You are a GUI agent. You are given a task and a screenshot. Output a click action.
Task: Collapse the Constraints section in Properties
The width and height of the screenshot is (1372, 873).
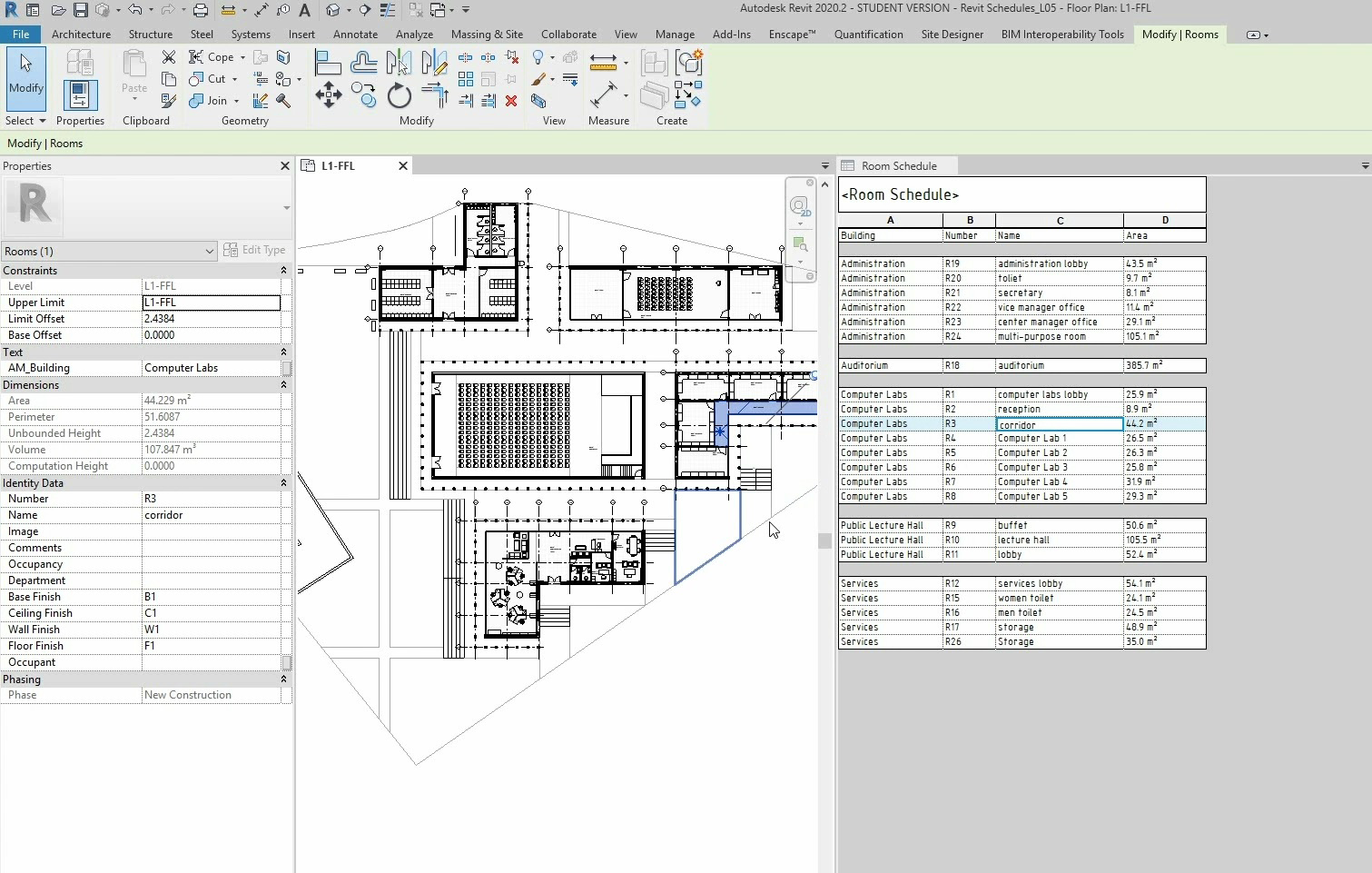pos(283,271)
